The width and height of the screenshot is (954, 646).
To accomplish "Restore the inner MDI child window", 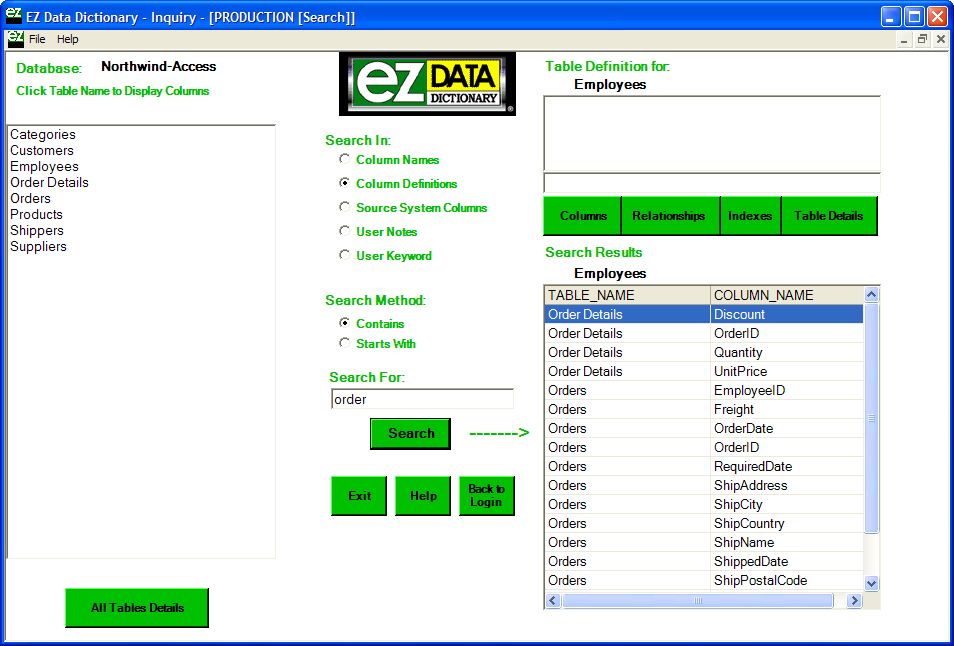I will pos(922,39).
